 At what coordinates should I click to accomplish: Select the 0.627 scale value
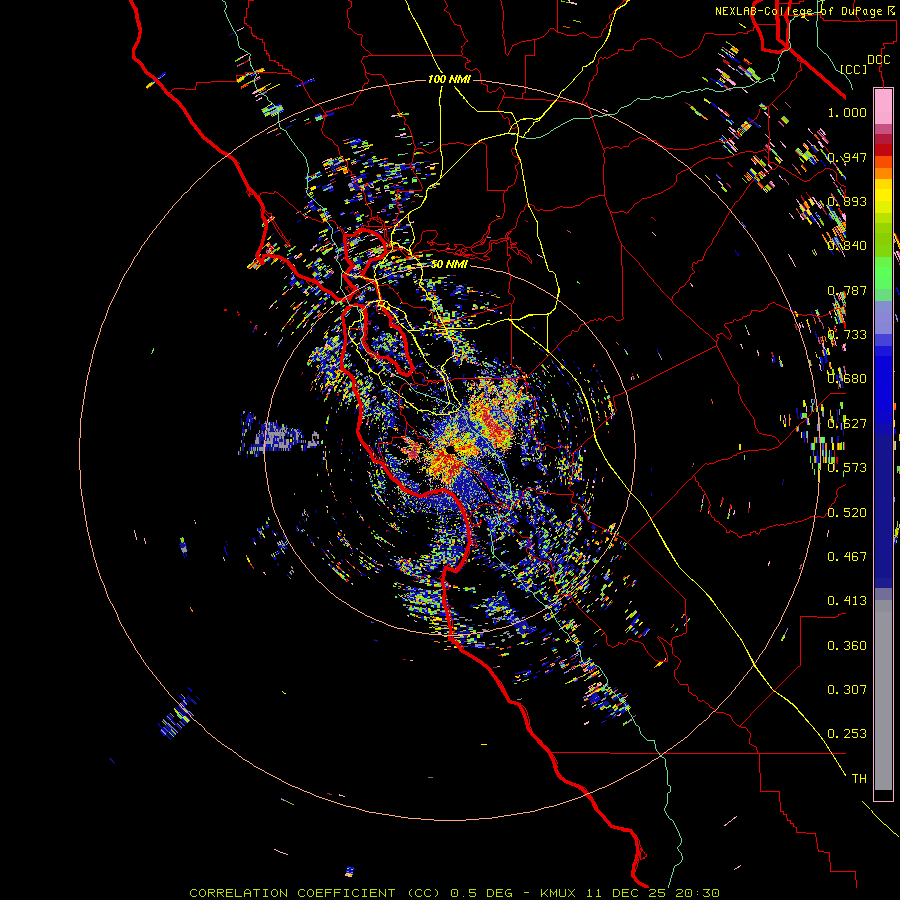click(847, 424)
